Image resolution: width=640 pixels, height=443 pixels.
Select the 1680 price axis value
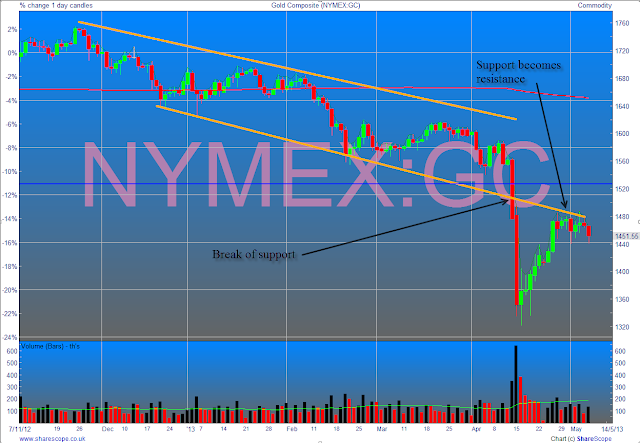point(622,79)
